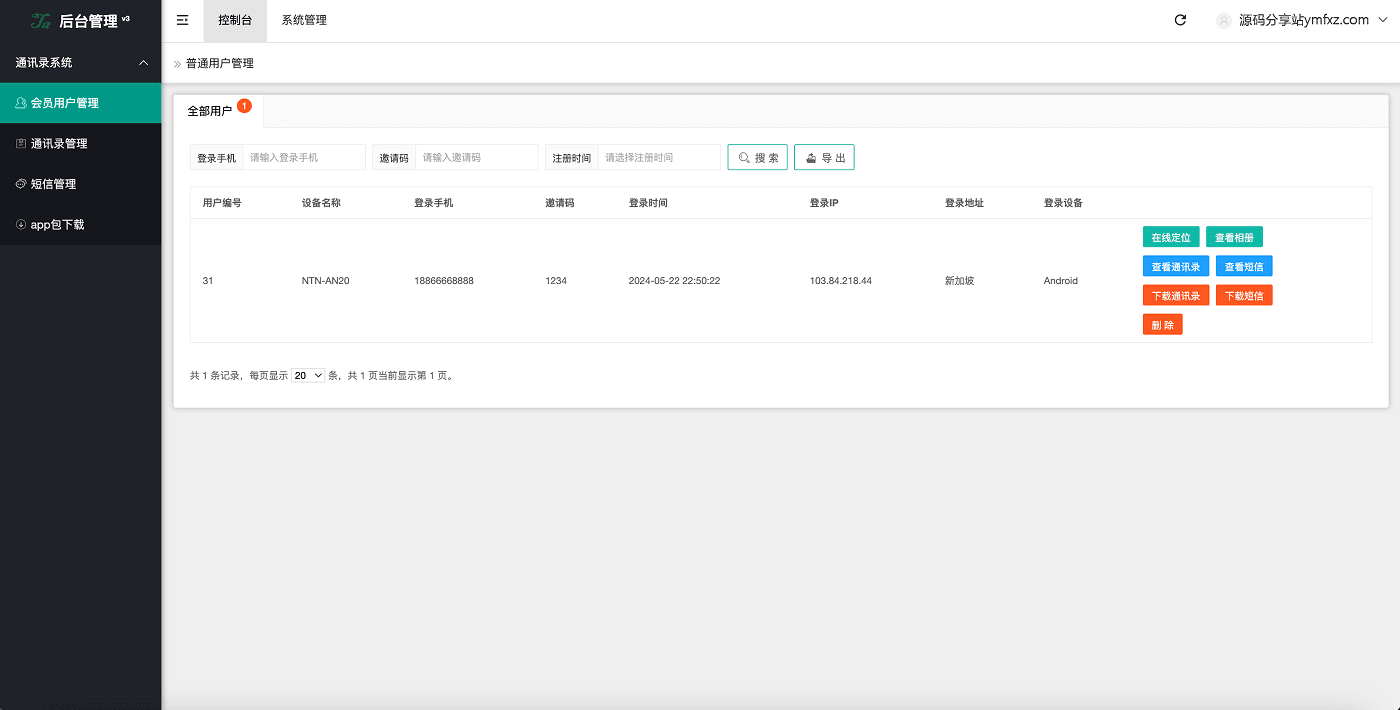Image resolution: width=1400 pixels, height=710 pixels.
Task: Open 通讯录管理 in the sidebar
Action: pyautogui.click(x=80, y=144)
